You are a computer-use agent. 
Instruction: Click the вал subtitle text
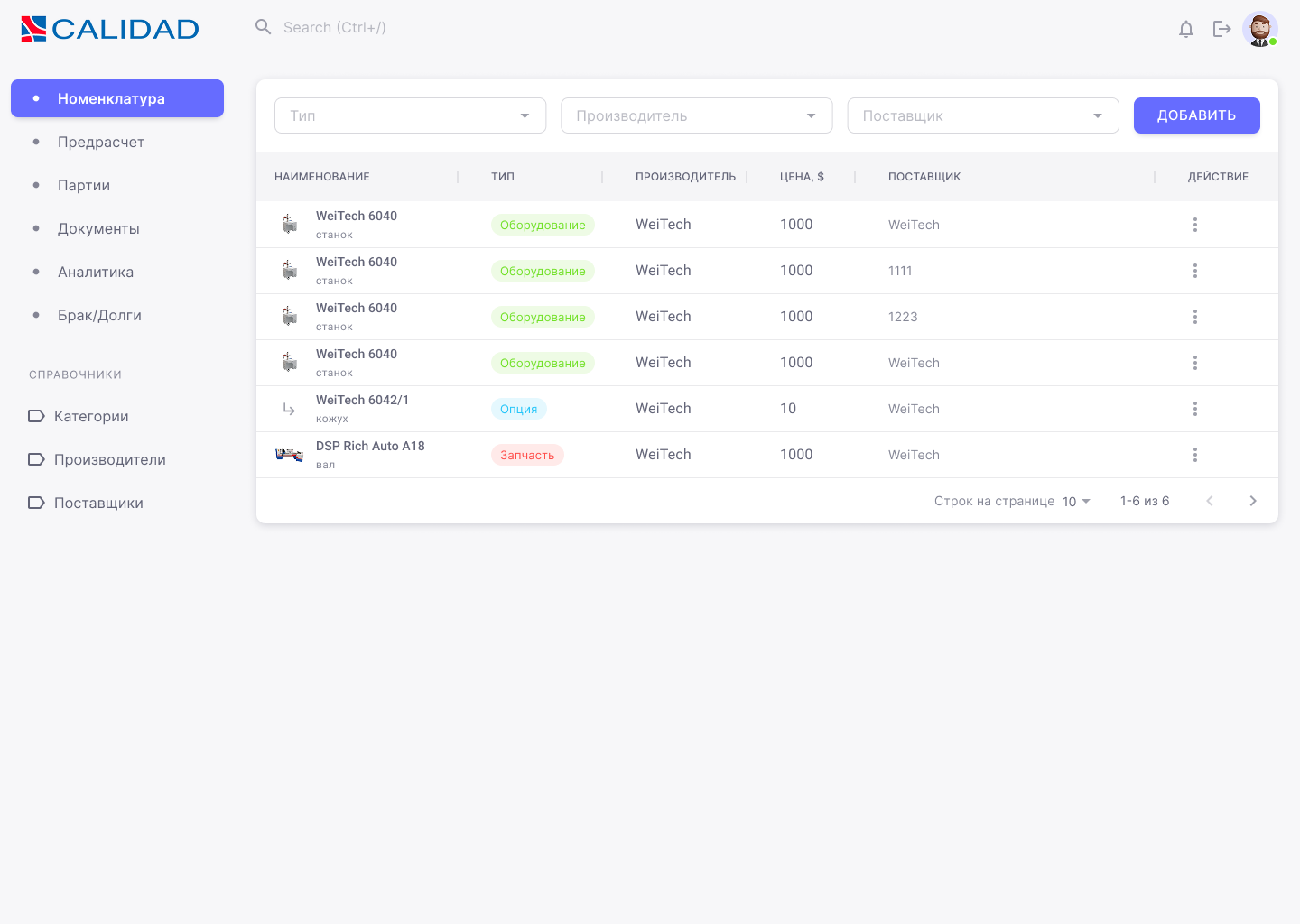pyautogui.click(x=325, y=465)
